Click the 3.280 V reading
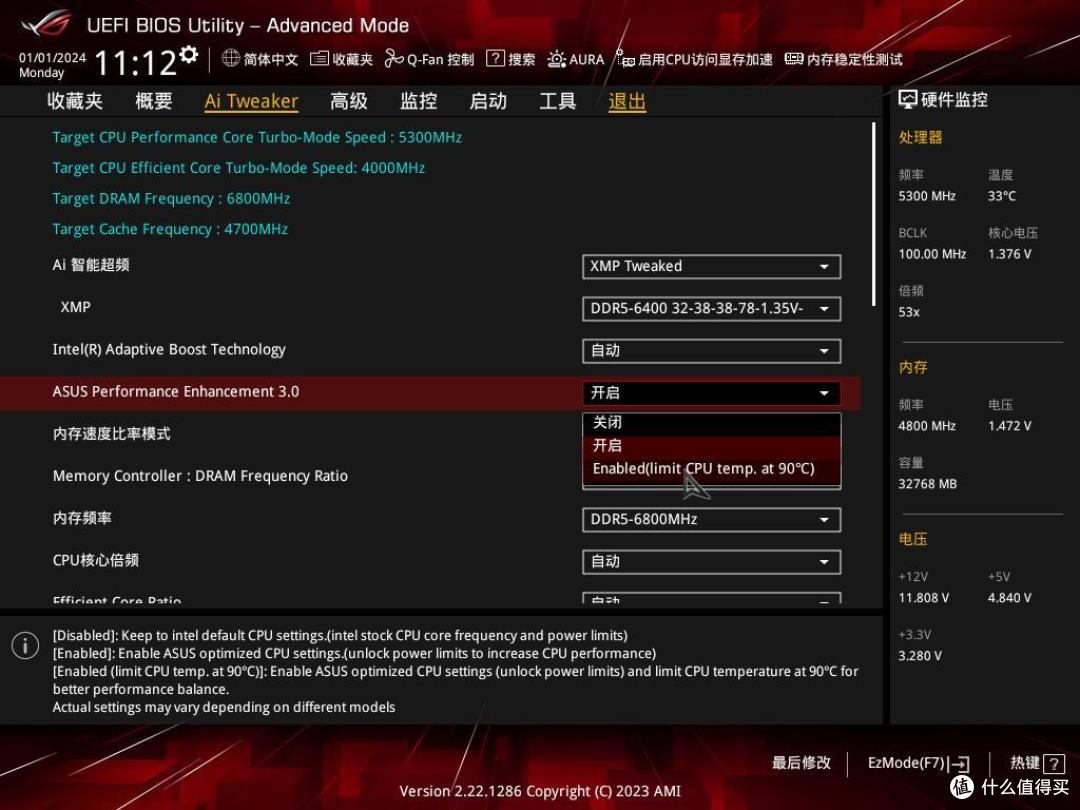Viewport: 1080px width, 810px height. click(920, 656)
